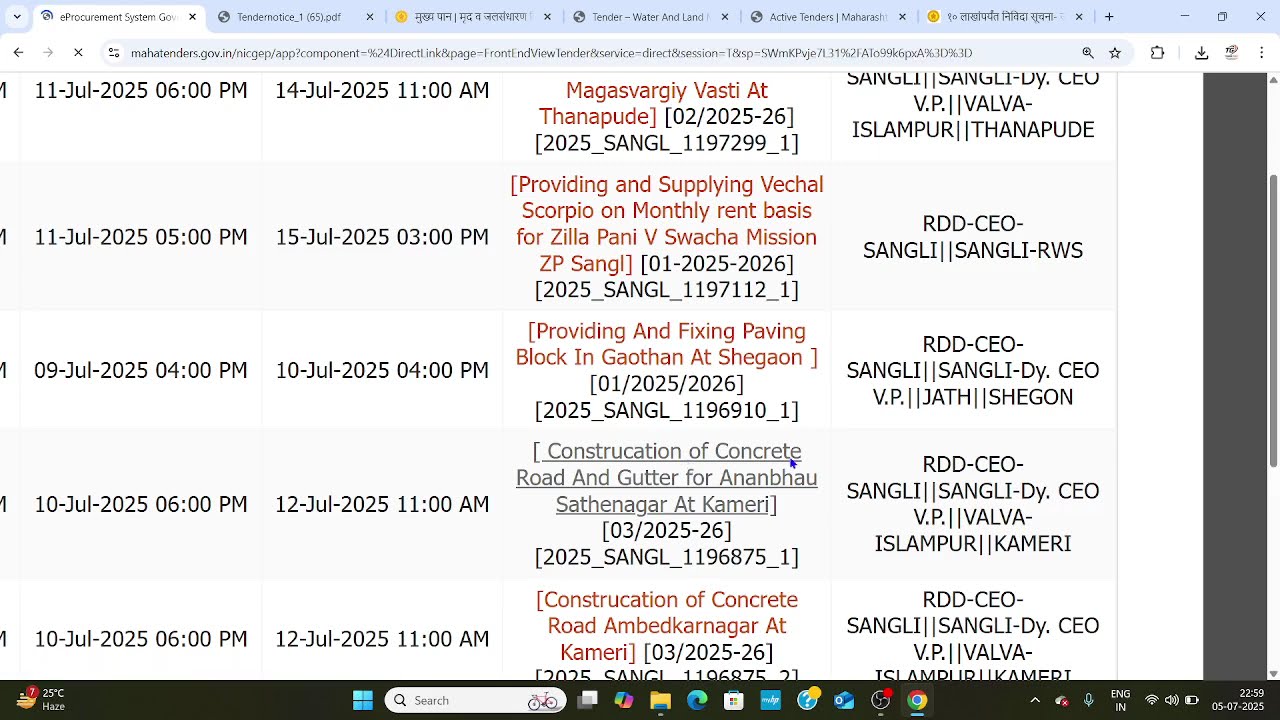Select the mahatenders URL in the address bar

pos(551,53)
